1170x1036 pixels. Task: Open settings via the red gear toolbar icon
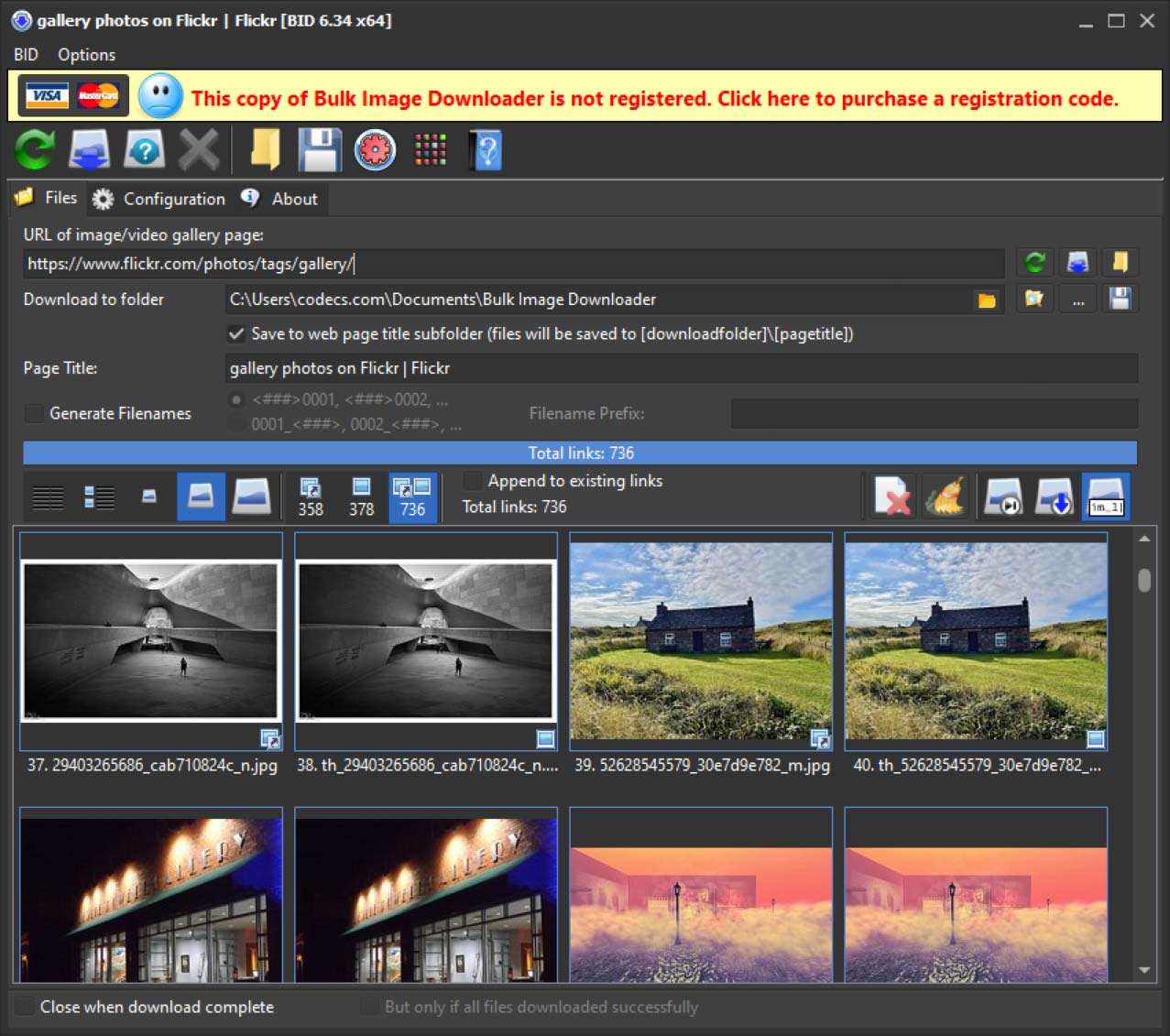(375, 149)
